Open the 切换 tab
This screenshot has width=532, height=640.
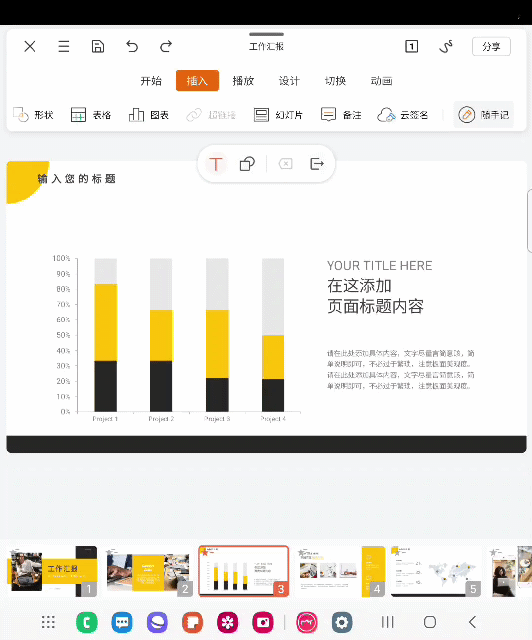[x=335, y=81]
